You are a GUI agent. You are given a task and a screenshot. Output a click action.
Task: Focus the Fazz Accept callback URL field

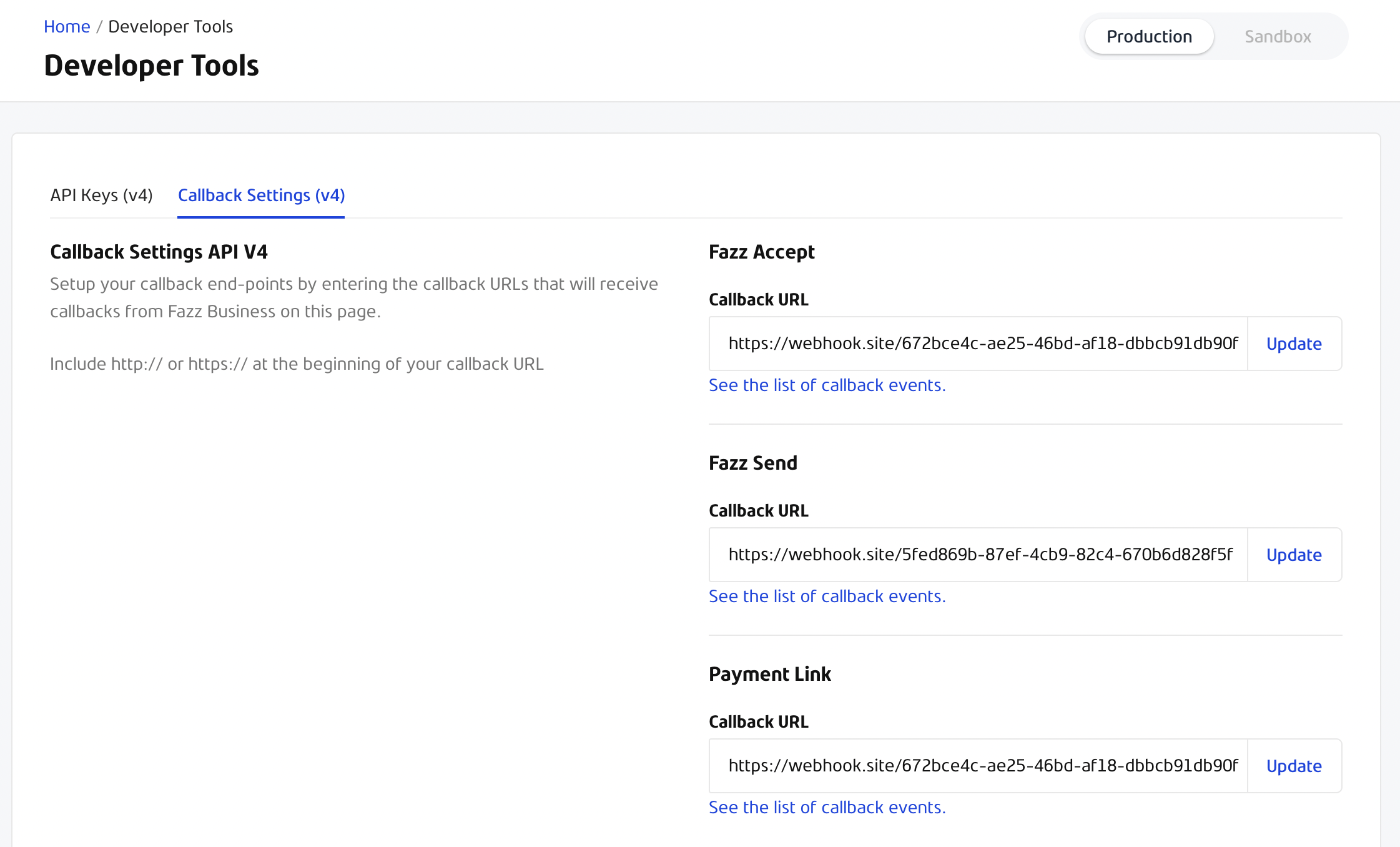click(979, 344)
